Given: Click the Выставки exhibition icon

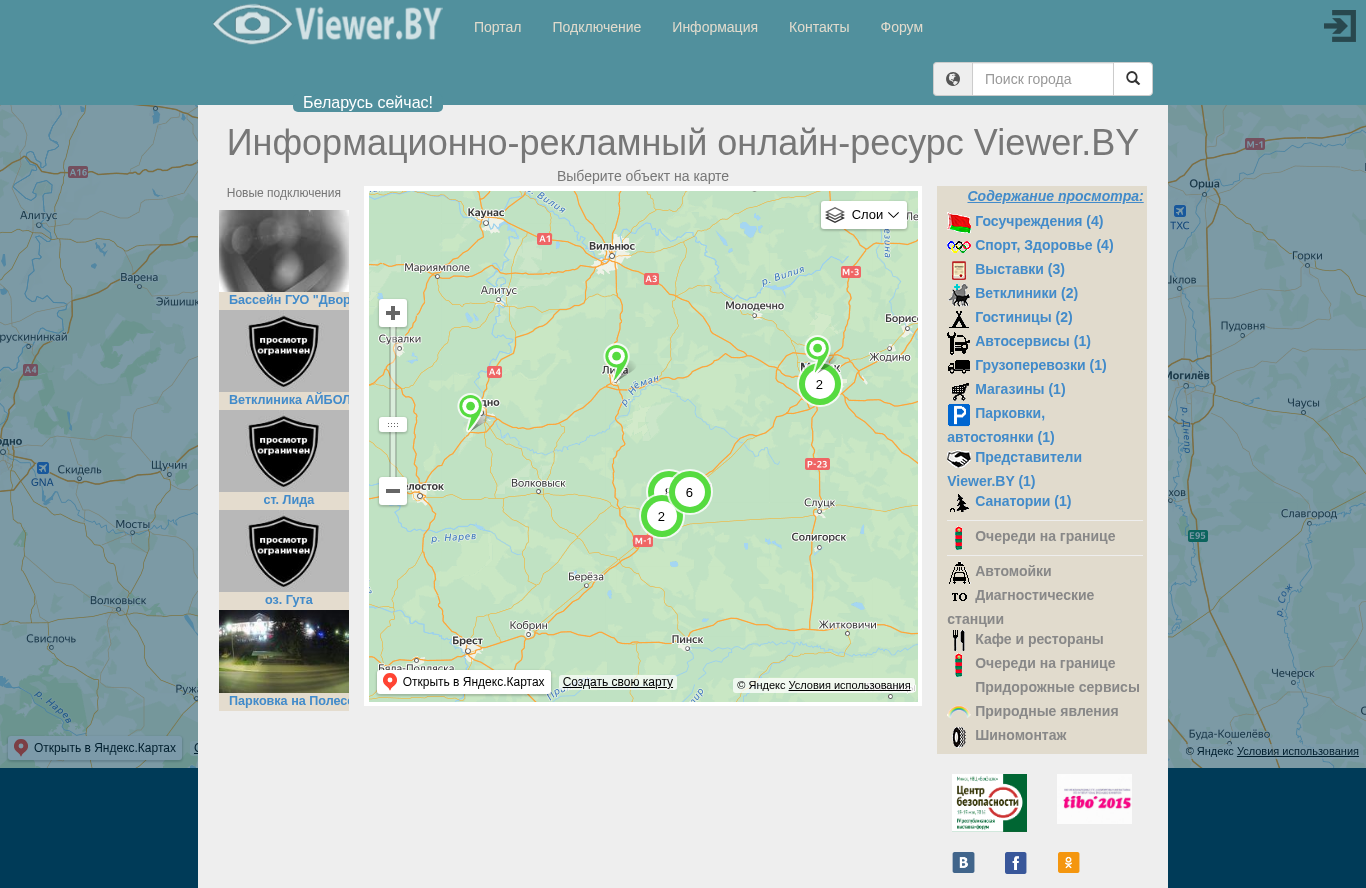Looking at the screenshot, I should [x=959, y=270].
